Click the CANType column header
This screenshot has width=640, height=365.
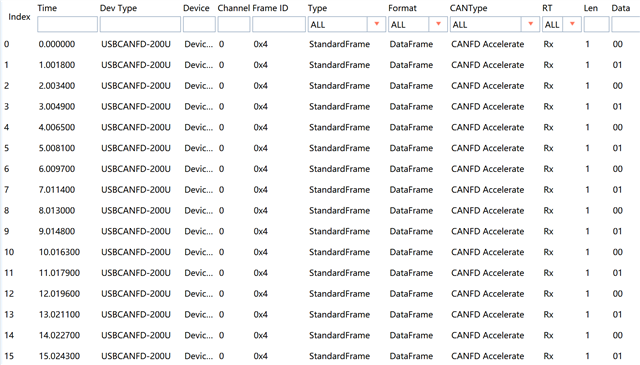[468, 8]
